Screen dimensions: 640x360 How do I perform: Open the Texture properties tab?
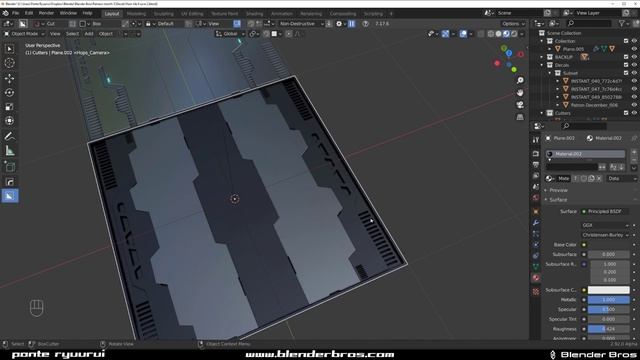click(x=536, y=291)
